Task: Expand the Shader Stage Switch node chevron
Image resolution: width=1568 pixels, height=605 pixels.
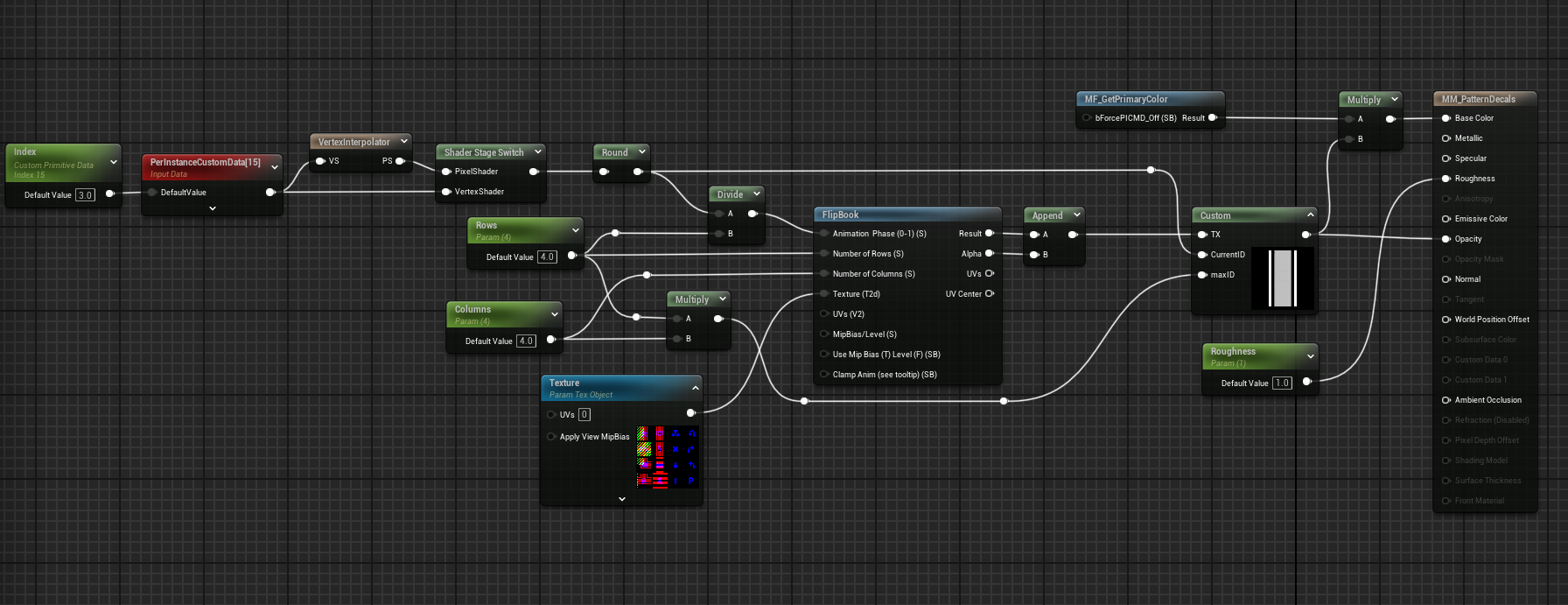Action: click(x=538, y=152)
